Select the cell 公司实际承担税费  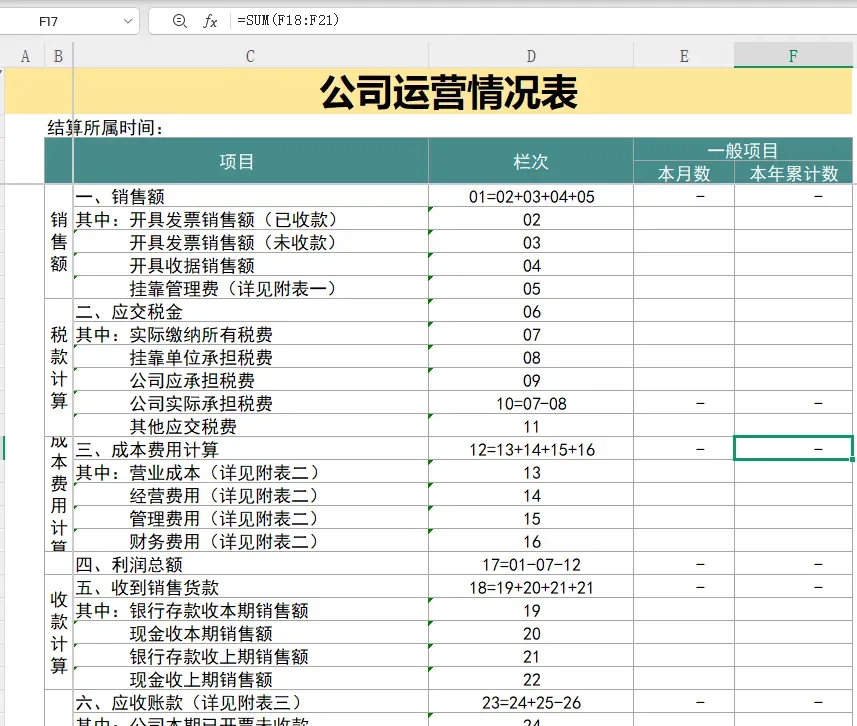[x=251, y=402]
